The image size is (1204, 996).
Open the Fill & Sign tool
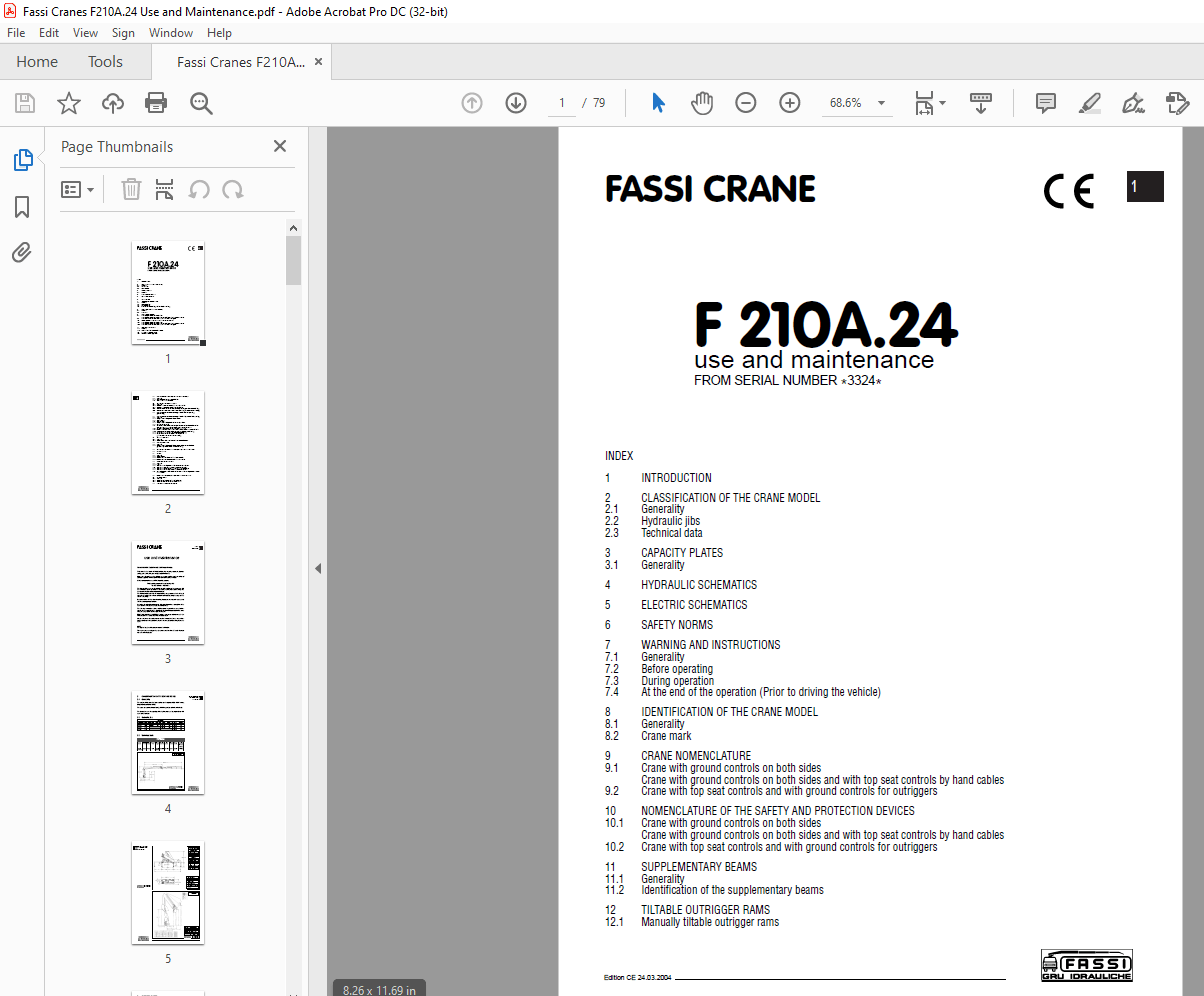point(1177,103)
